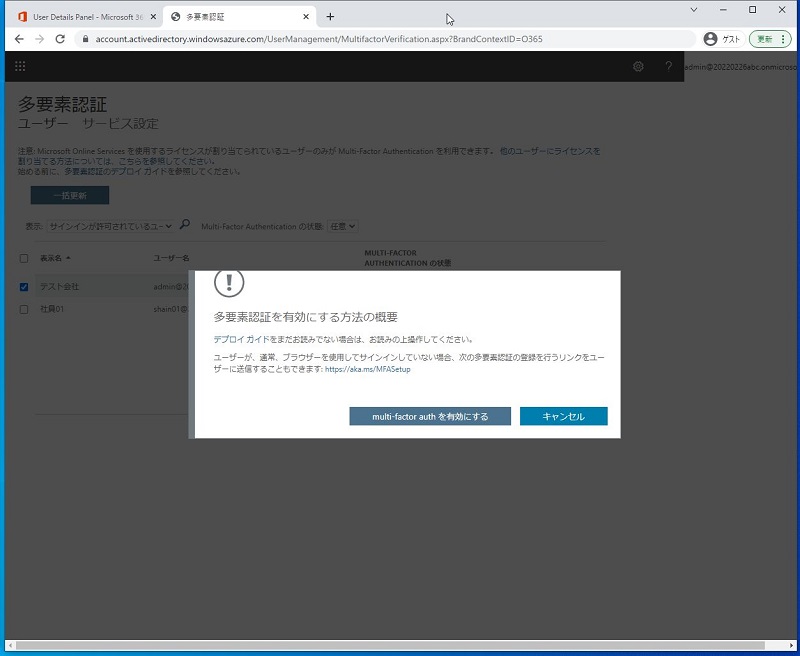Reload the page with the refresh icon
This screenshot has width=800, height=656.
tap(60, 39)
